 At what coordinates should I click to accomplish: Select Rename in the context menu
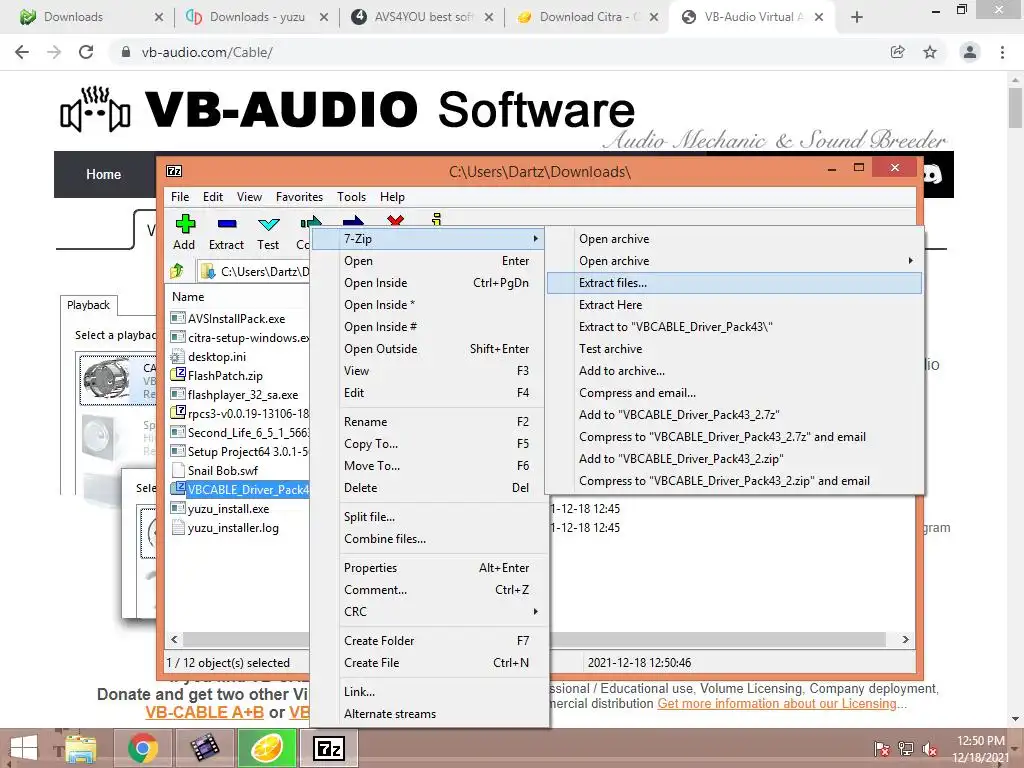click(x=428, y=422)
